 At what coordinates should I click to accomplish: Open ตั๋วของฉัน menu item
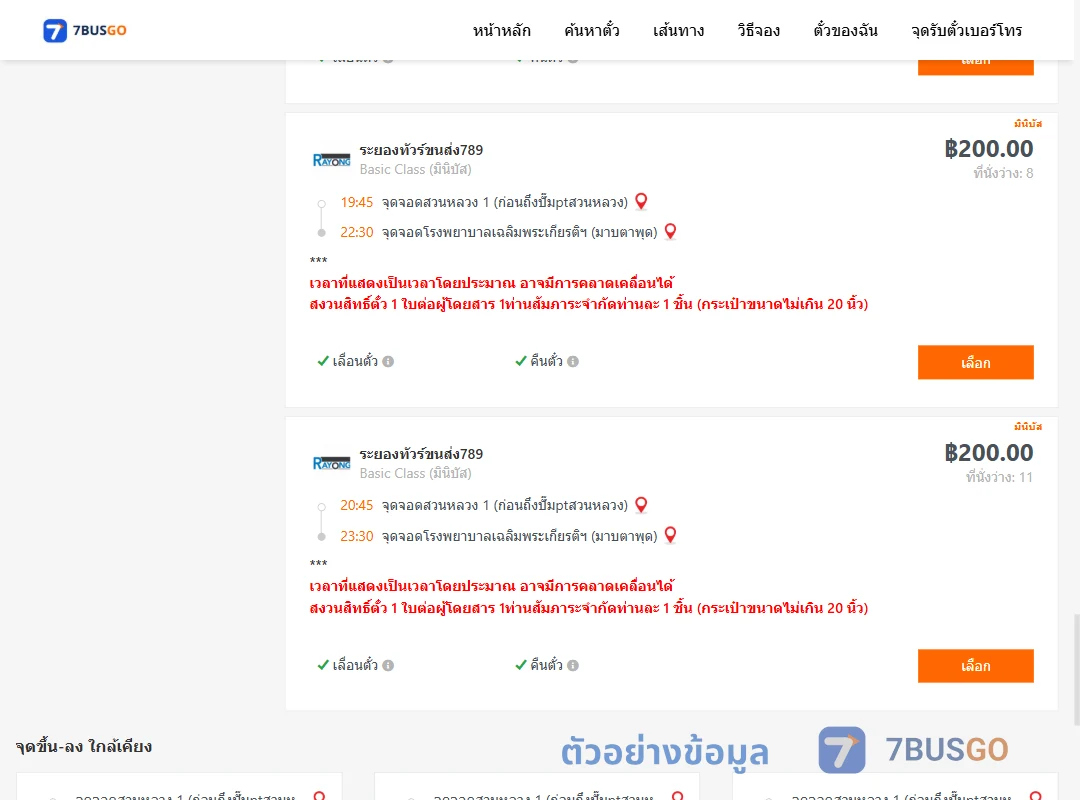point(845,30)
